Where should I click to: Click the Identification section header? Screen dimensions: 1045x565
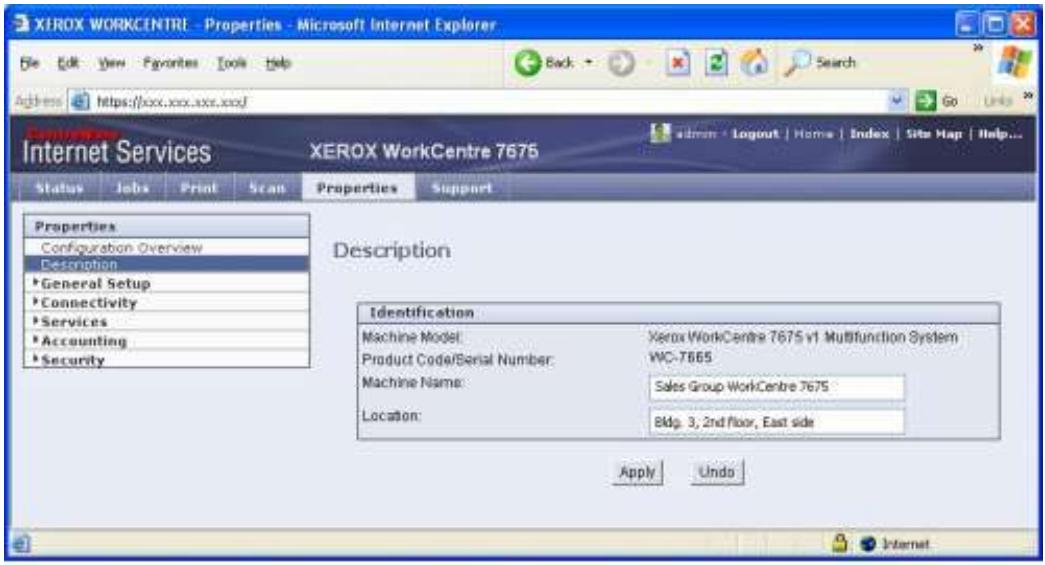click(x=678, y=312)
